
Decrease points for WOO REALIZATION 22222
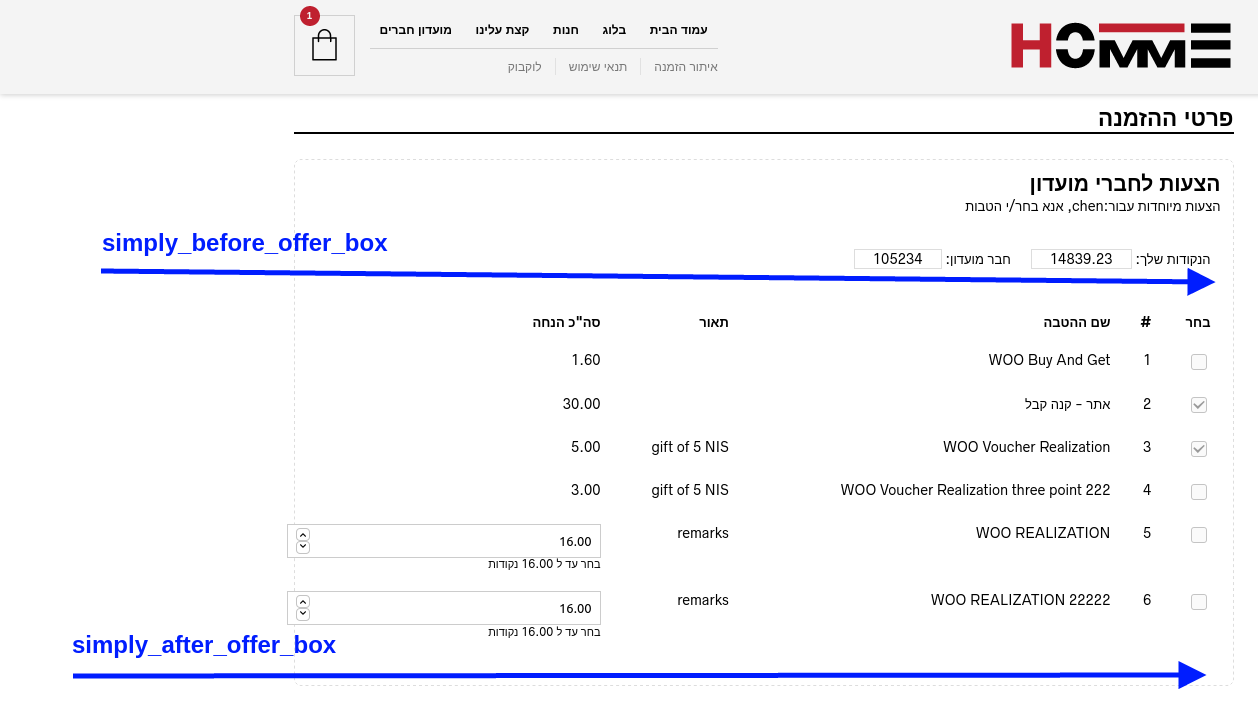(x=303, y=614)
